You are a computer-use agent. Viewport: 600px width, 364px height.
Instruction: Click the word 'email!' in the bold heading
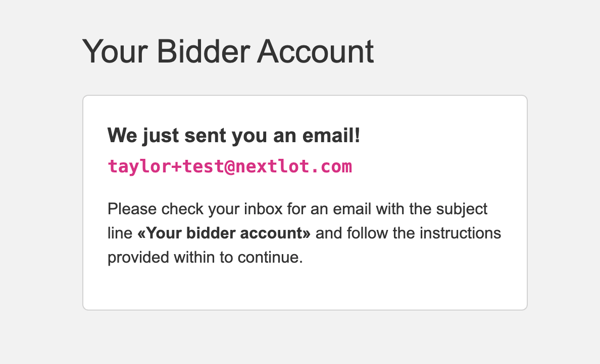coord(331,135)
